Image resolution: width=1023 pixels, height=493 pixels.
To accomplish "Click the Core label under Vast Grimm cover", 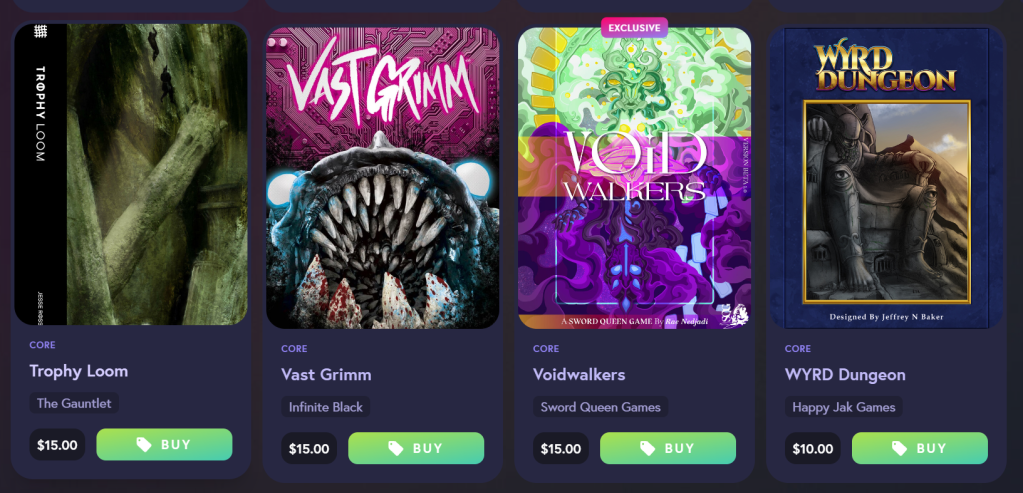I will [x=294, y=349].
